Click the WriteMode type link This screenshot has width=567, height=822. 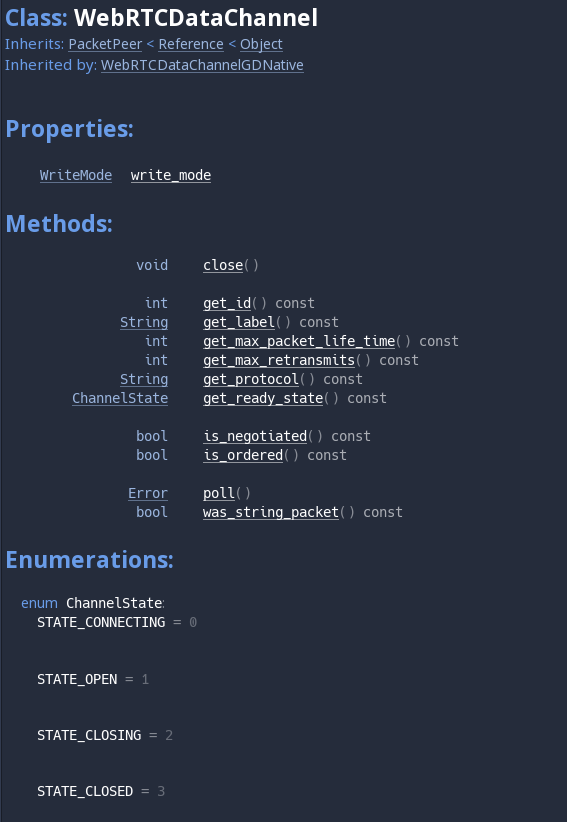(x=76, y=175)
